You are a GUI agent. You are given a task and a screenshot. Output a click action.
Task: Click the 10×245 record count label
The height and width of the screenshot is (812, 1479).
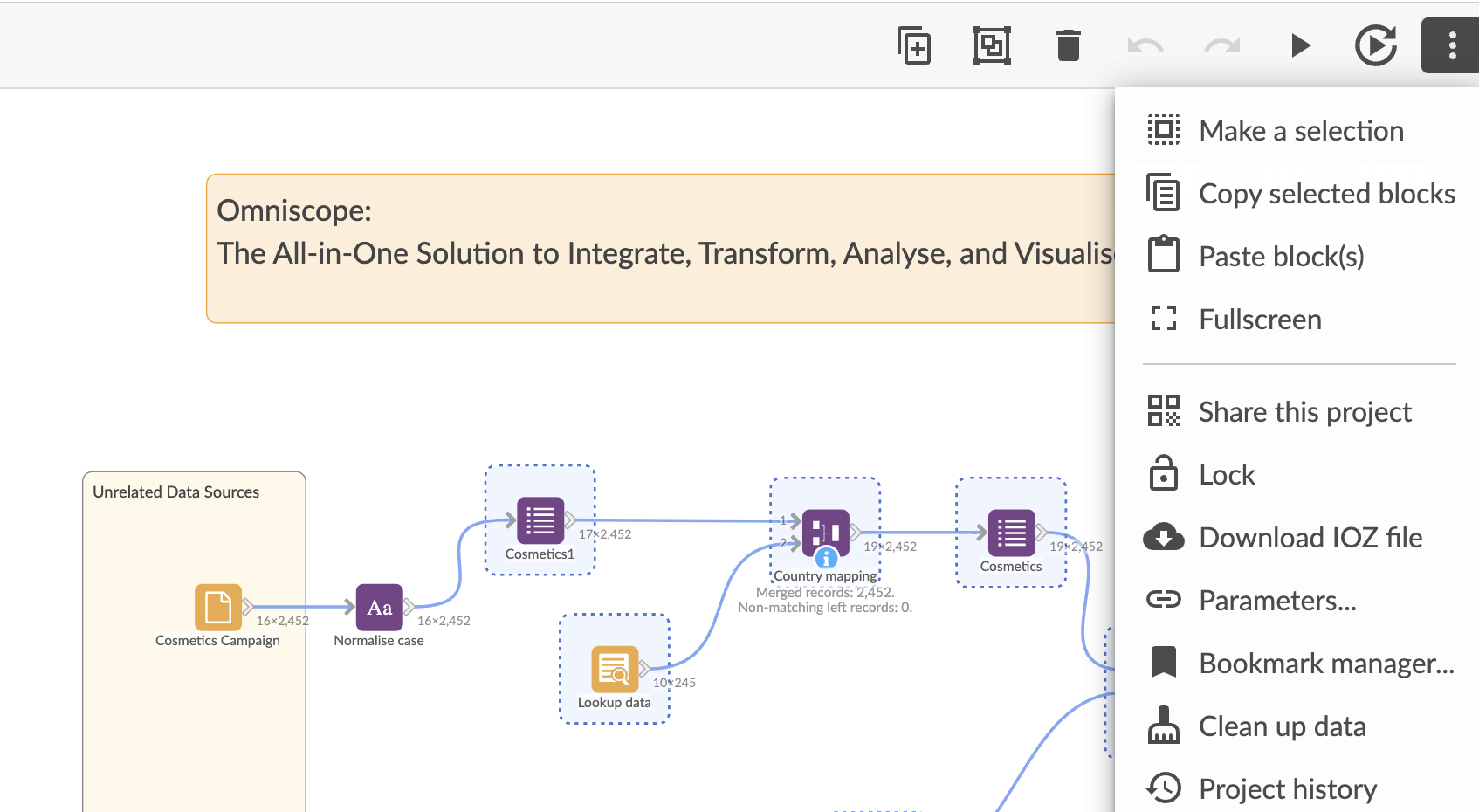pos(674,683)
